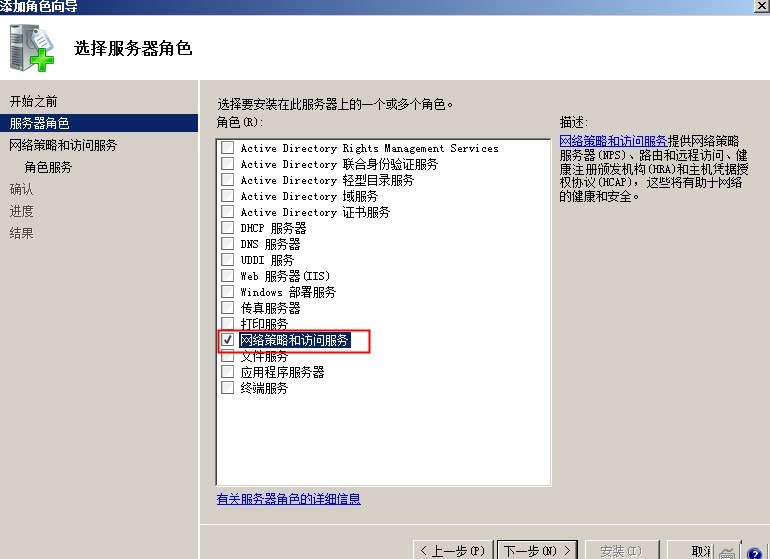Tick the 传真服务器 checkbox

227,307
